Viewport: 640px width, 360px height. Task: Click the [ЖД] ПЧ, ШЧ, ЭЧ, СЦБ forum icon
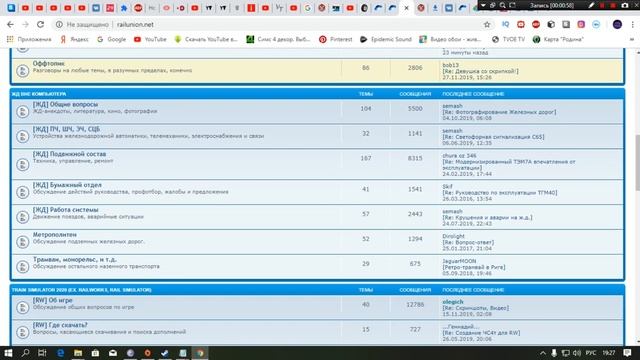22,136
